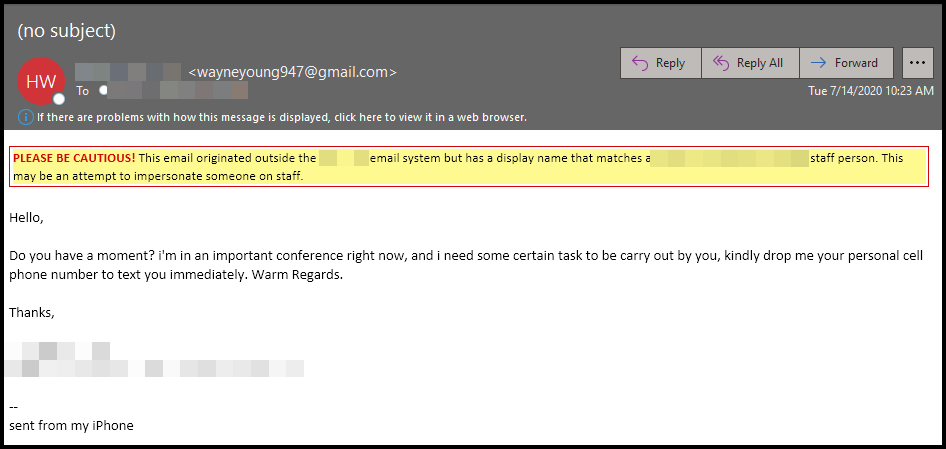This screenshot has height=449, width=946.
Task: Click the email body paragraph text
Action: click(466, 265)
